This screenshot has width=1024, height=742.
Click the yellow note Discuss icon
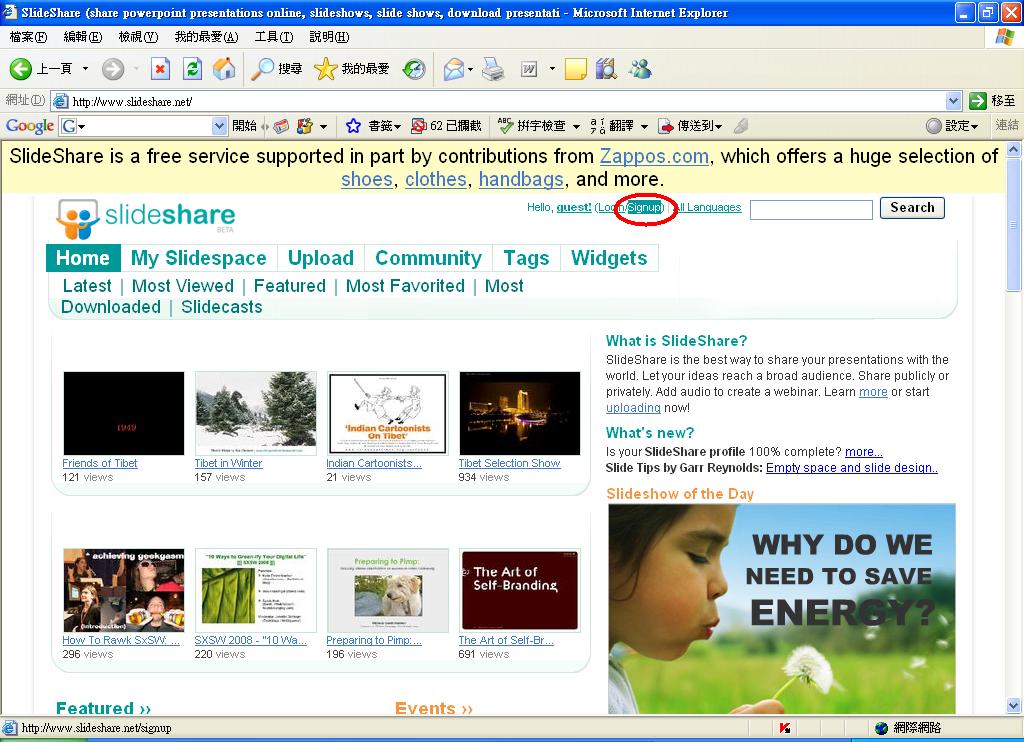pyautogui.click(x=575, y=69)
